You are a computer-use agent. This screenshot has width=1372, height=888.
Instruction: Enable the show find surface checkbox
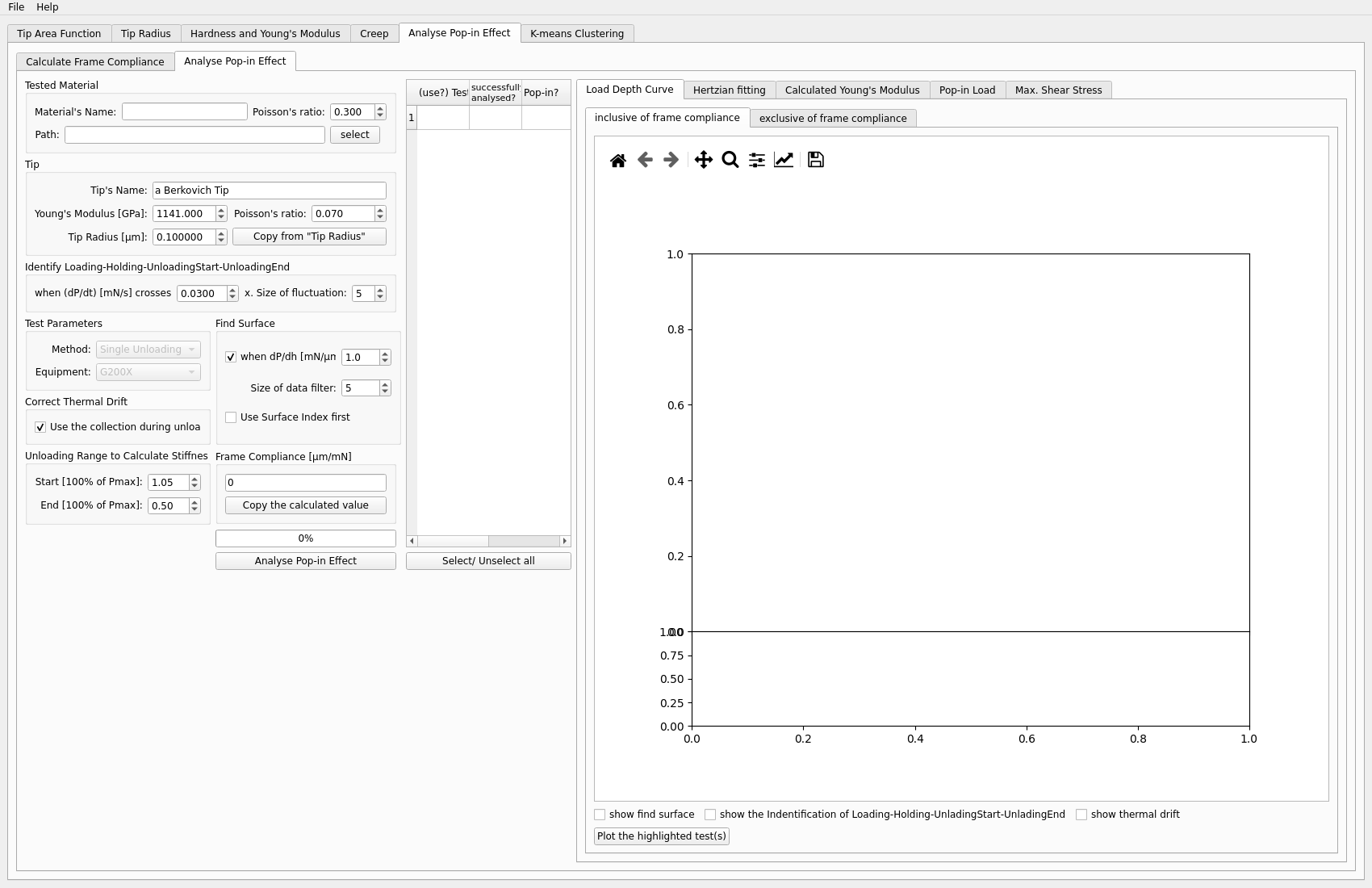pyautogui.click(x=600, y=815)
